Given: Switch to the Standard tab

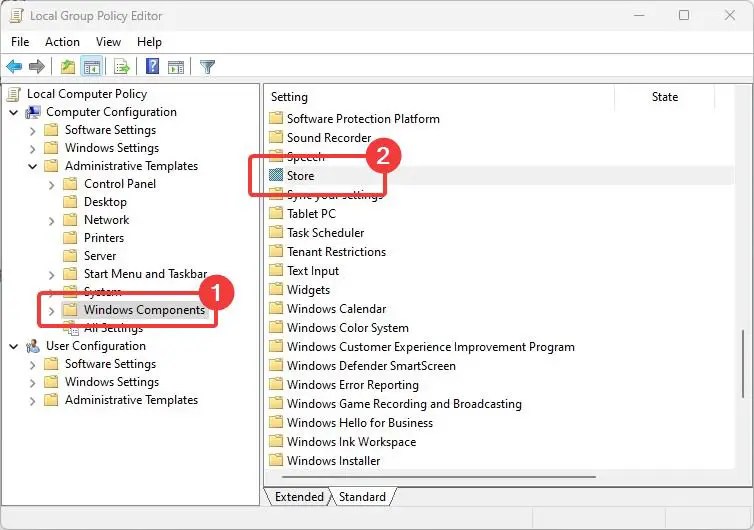Looking at the screenshot, I should (x=362, y=496).
